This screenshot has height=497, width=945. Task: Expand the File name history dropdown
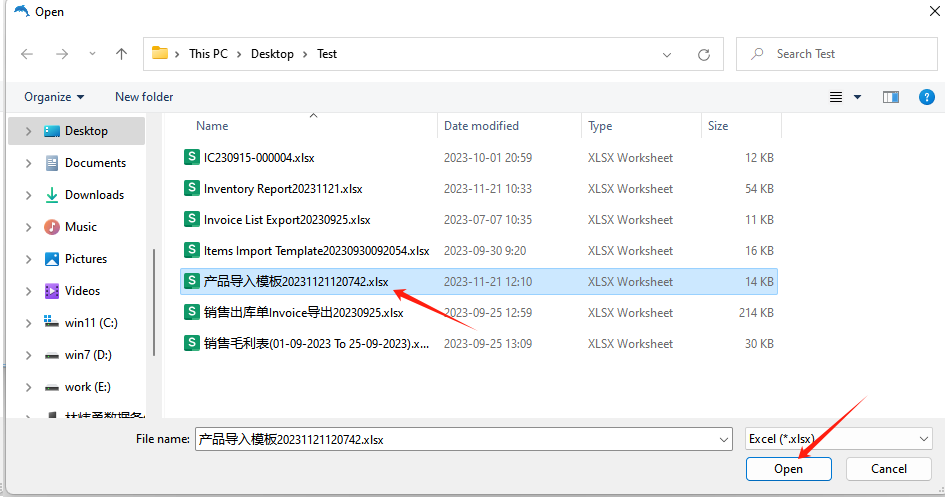coord(724,439)
